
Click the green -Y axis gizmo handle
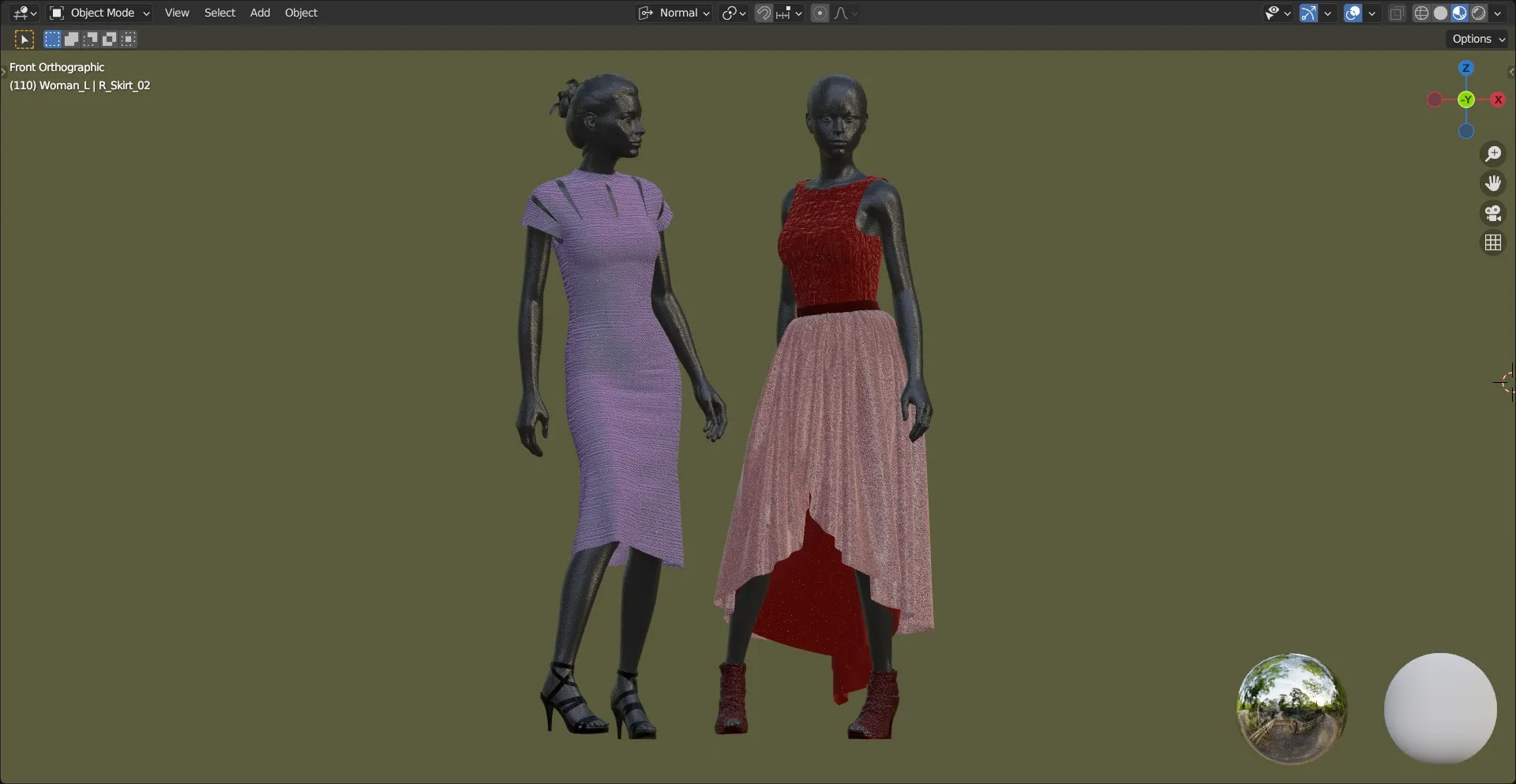pos(1466,99)
